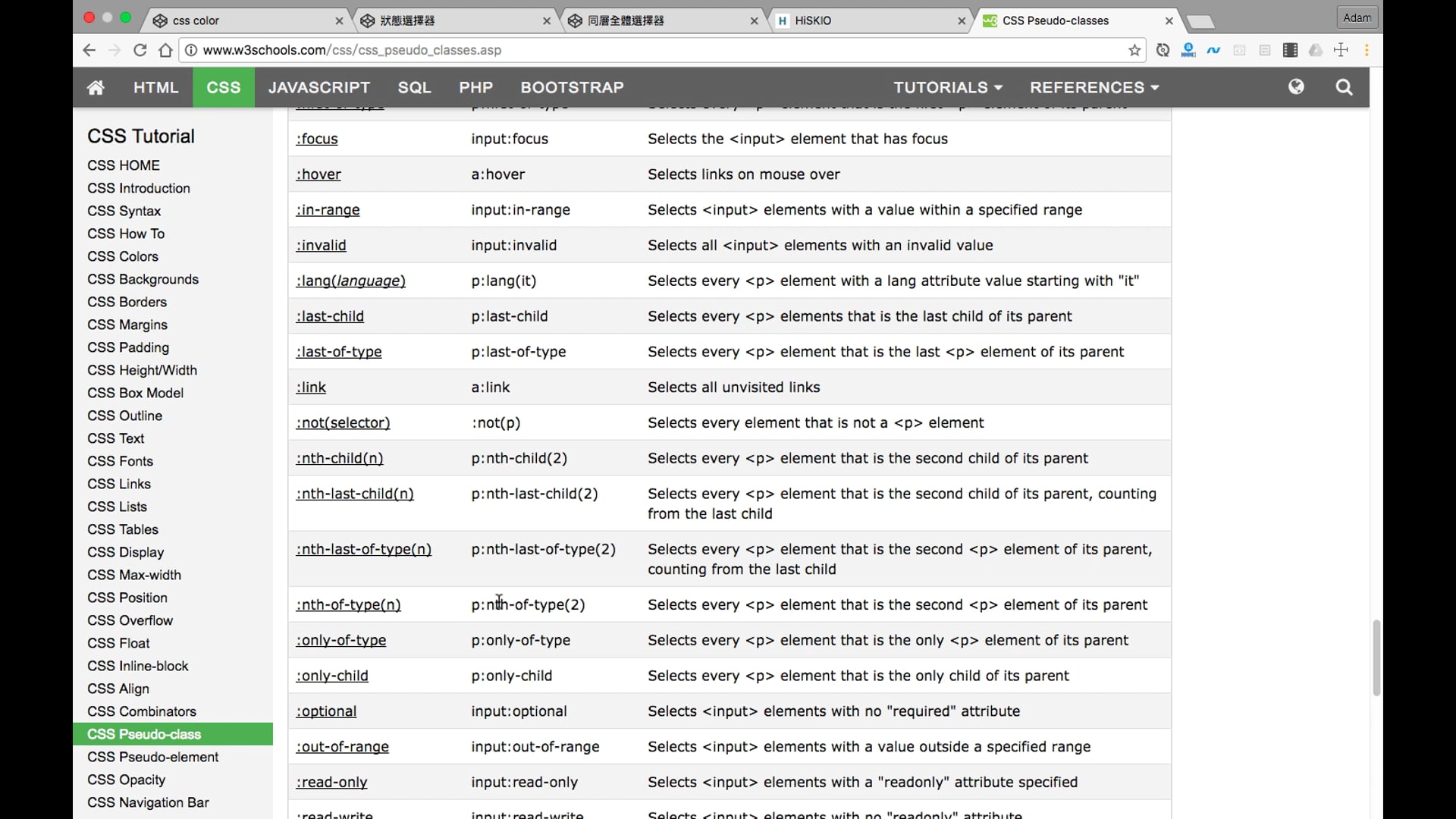Select JAVASCRIPT in the top navigation
The image size is (1456, 819).
319,87
